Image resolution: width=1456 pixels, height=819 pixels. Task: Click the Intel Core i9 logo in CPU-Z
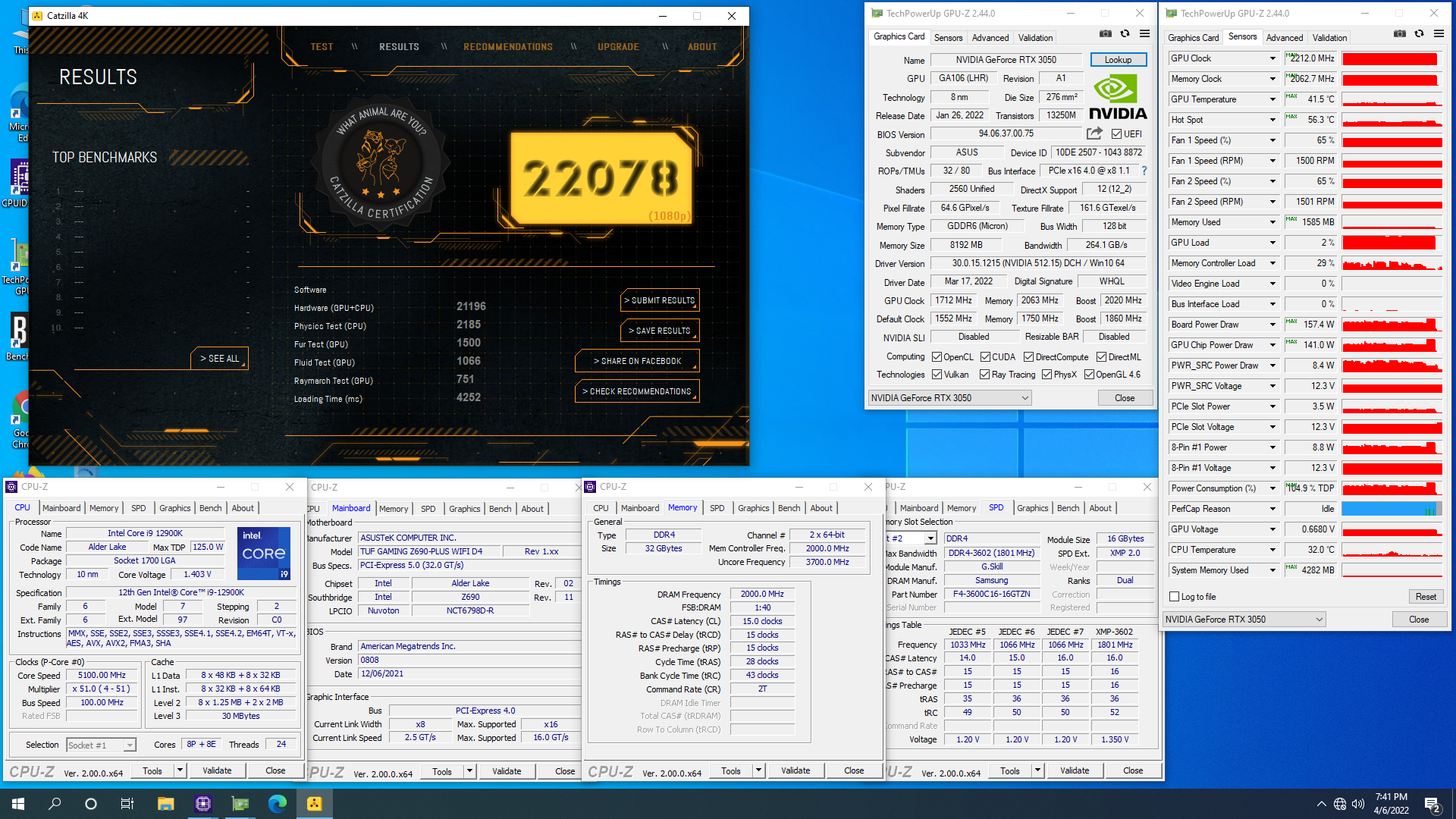[x=263, y=553]
